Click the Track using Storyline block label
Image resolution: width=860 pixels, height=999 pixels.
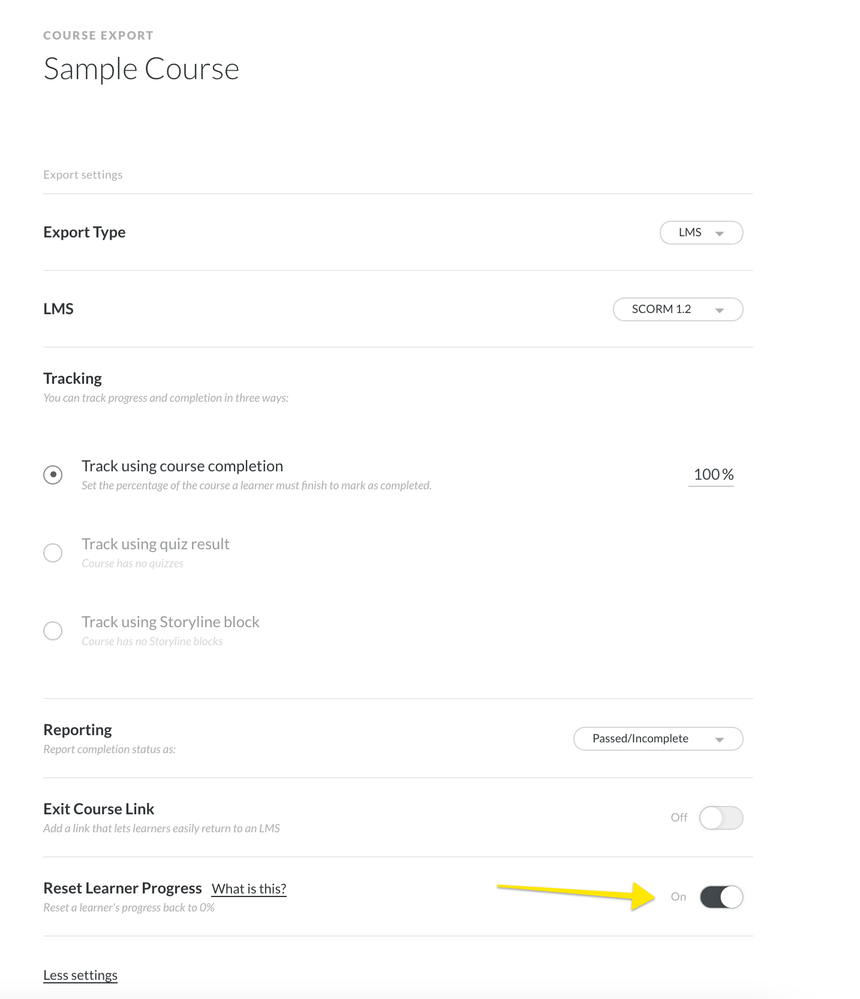coord(170,622)
